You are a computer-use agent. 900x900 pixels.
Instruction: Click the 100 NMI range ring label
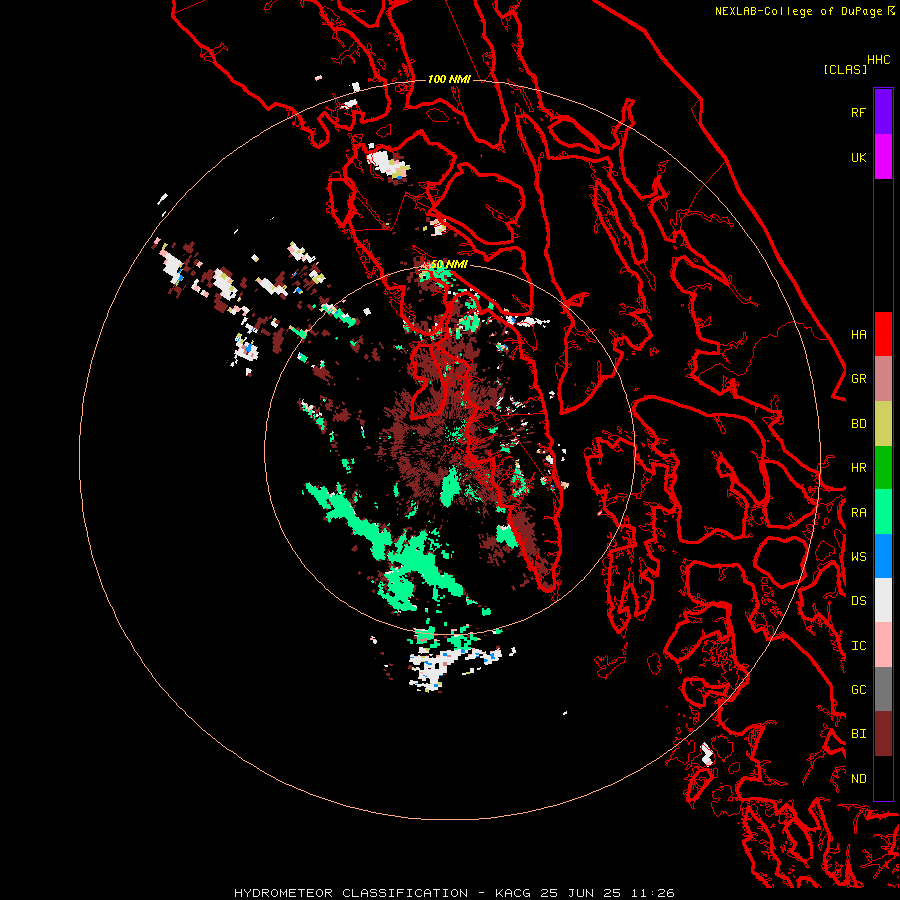click(x=449, y=79)
